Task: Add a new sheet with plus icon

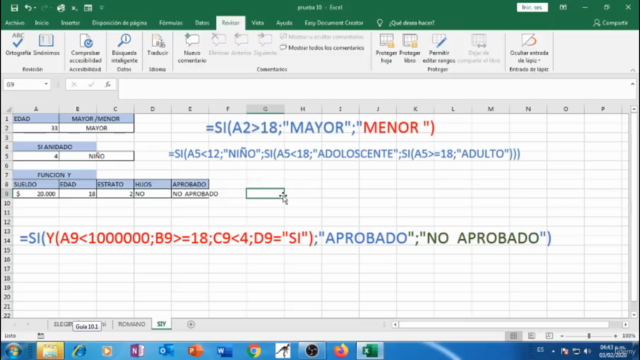Action: coord(191,324)
